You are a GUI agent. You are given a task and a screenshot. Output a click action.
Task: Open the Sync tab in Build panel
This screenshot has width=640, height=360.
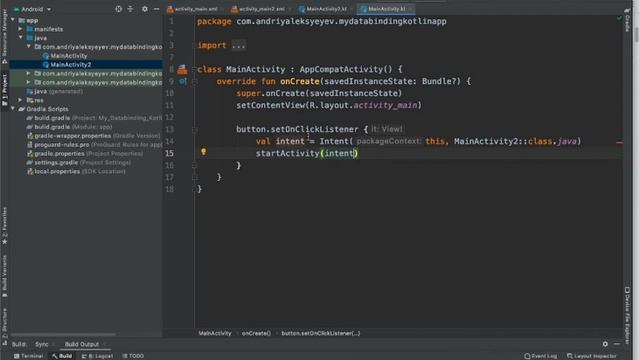pyautogui.click(x=42, y=344)
